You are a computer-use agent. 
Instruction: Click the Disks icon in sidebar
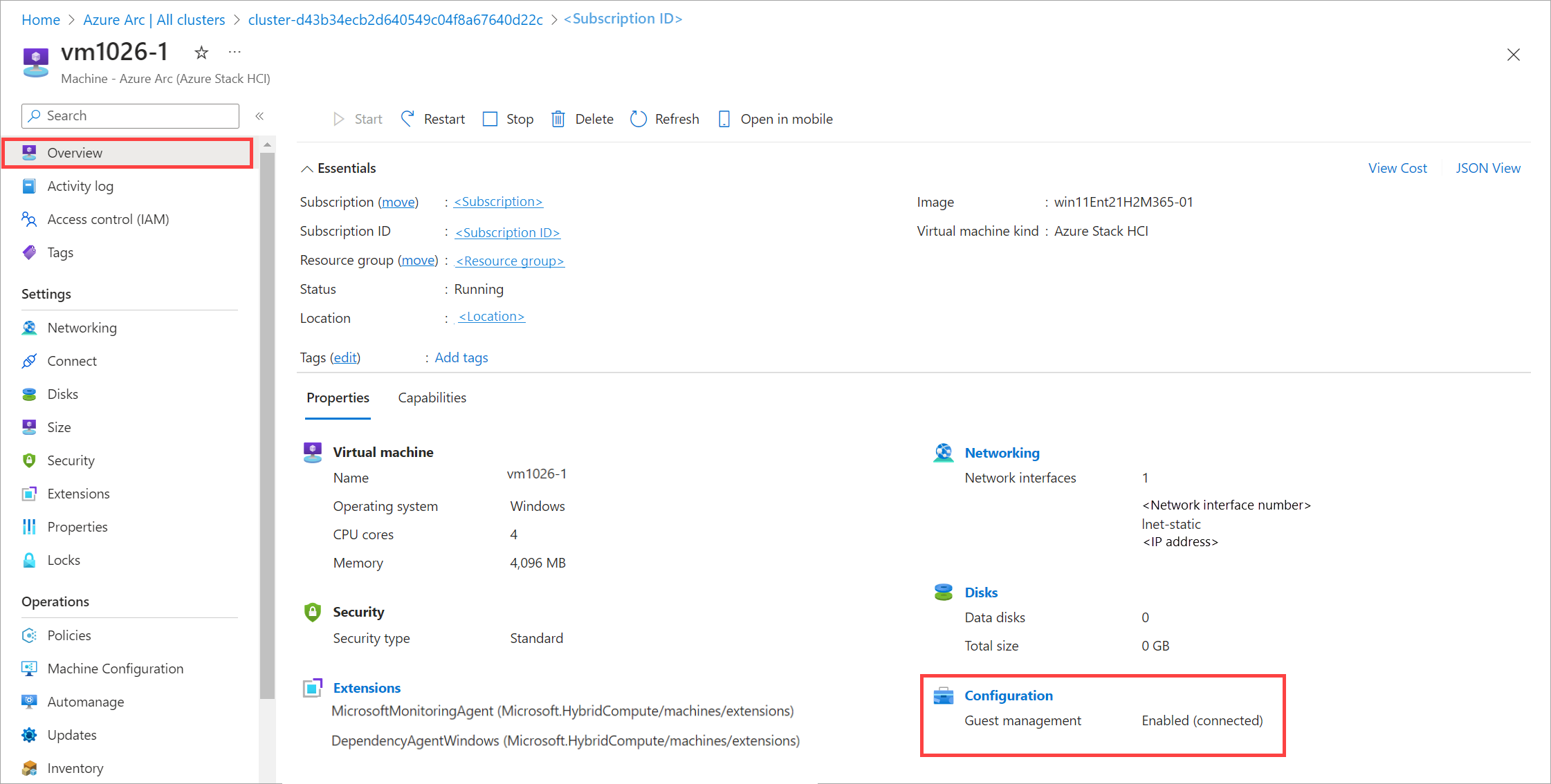pos(31,393)
